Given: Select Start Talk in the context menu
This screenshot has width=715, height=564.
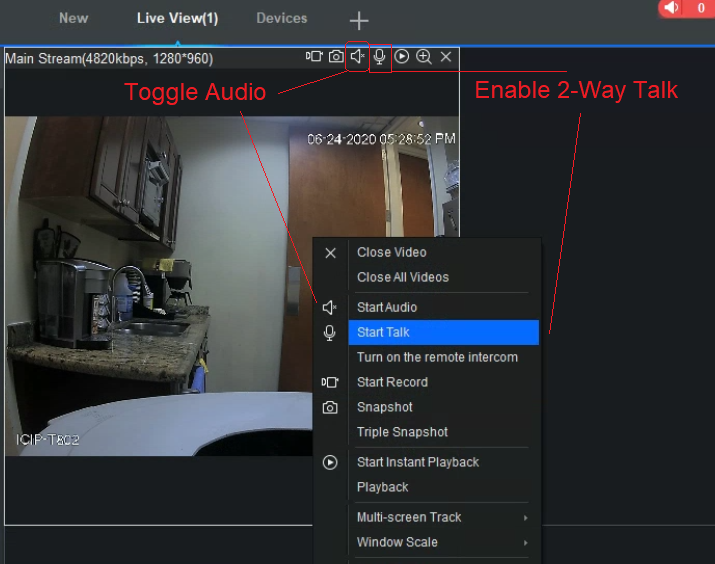Looking at the screenshot, I should click(x=443, y=332).
